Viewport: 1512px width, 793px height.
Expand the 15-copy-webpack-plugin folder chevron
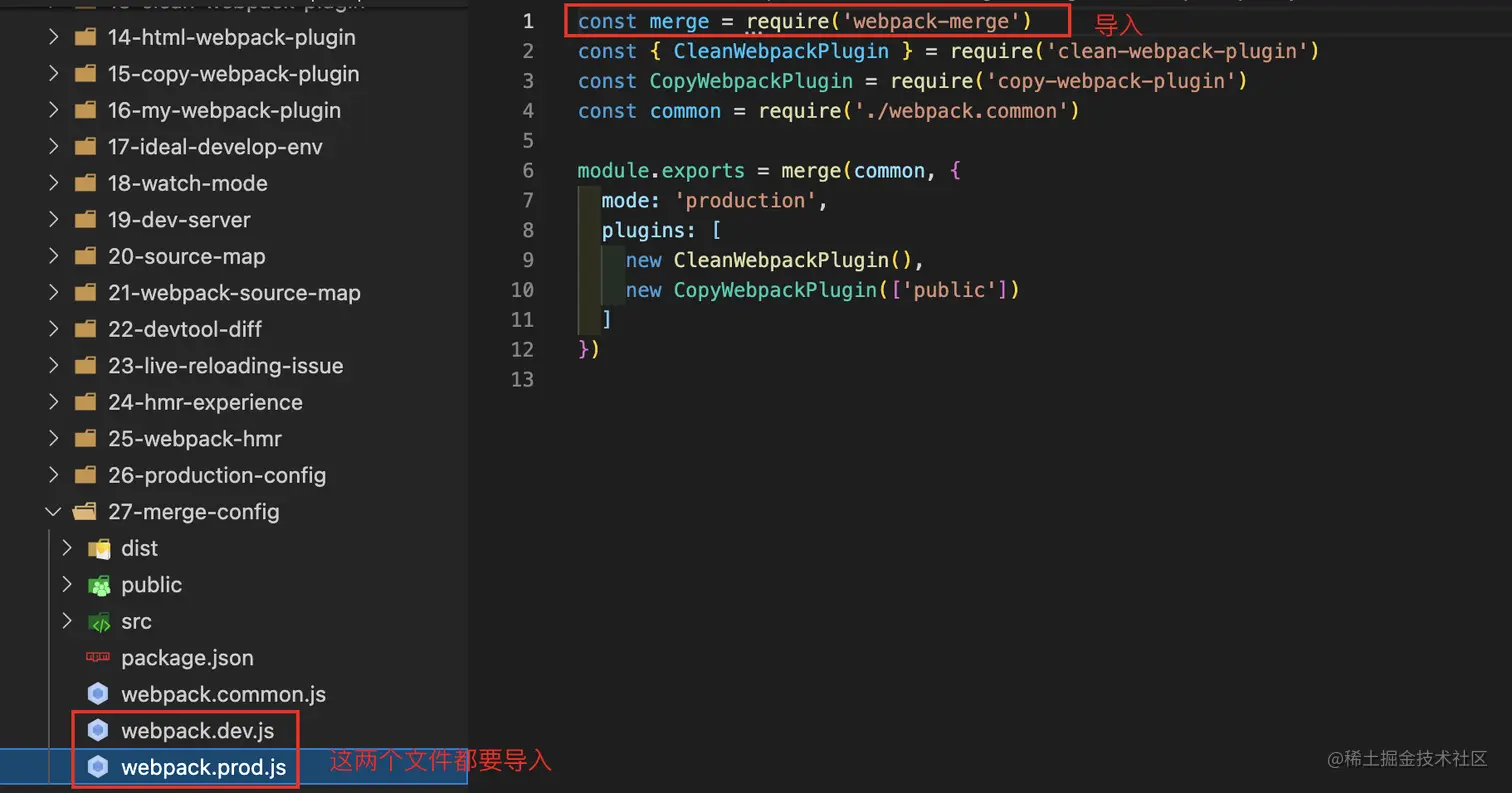pyautogui.click(x=53, y=74)
